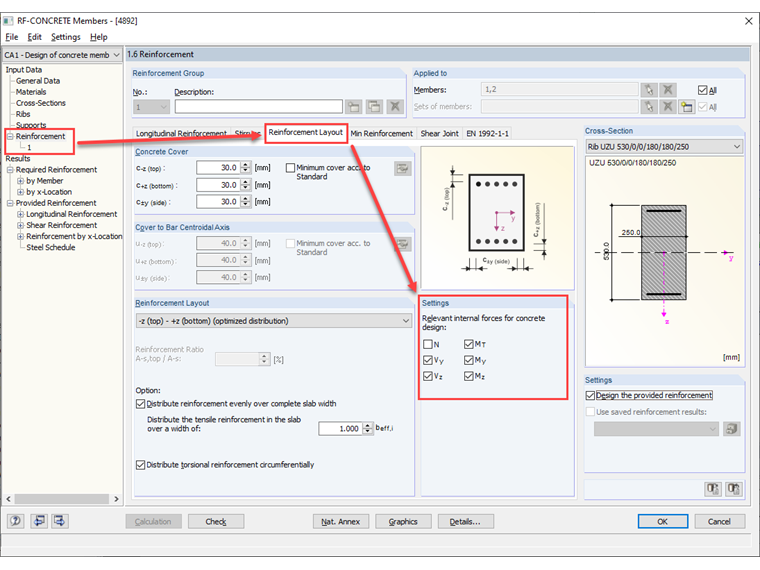Viewport: 760px width, 570px height.
Task: Uncheck the Vy internal force checkbox
Action: 428,360
